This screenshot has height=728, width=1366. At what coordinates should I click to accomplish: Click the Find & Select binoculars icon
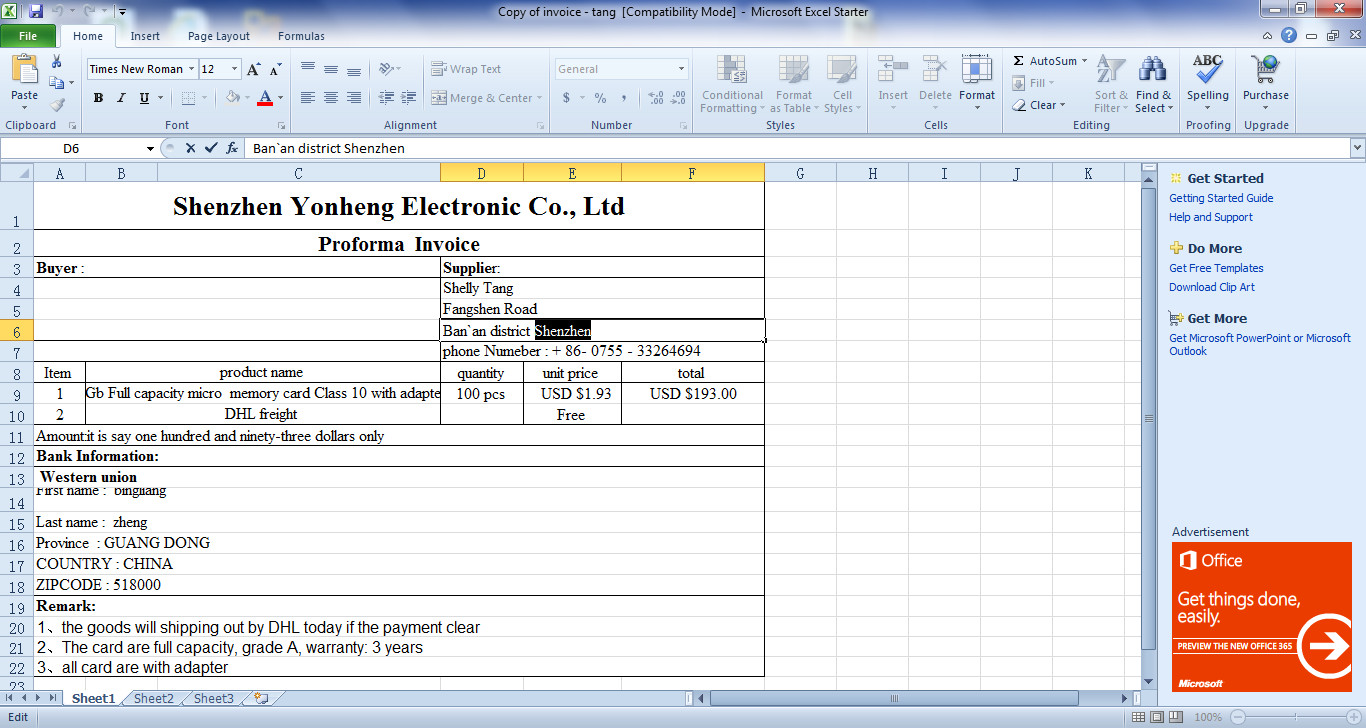pyautogui.click(x=1153, y=69)
